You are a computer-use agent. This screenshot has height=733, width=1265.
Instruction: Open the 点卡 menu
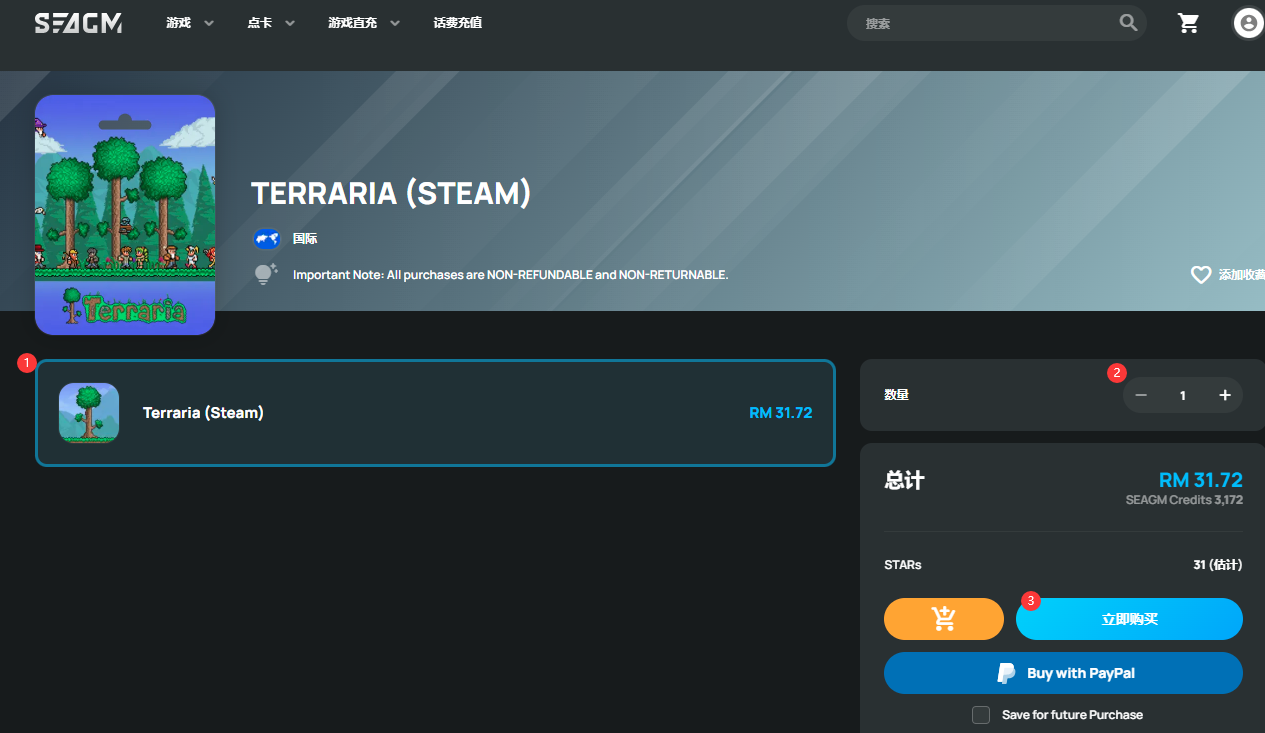tap(260, 23)
